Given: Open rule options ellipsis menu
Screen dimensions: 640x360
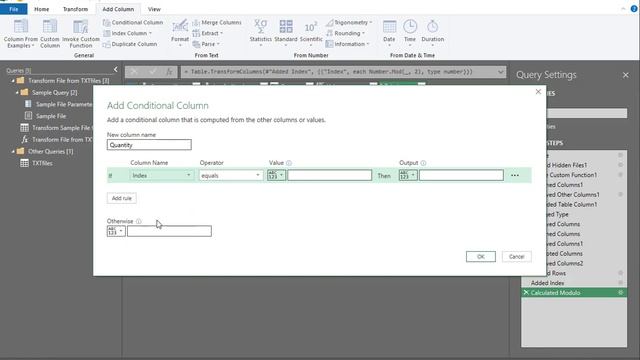Looking at the screenshot, I should 515,176.
